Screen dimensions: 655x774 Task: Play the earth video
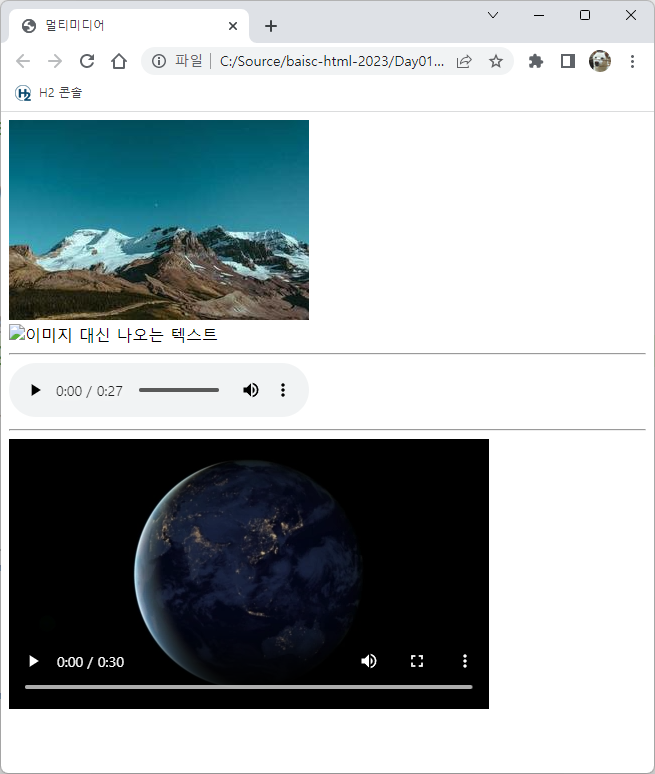[34, 661]
